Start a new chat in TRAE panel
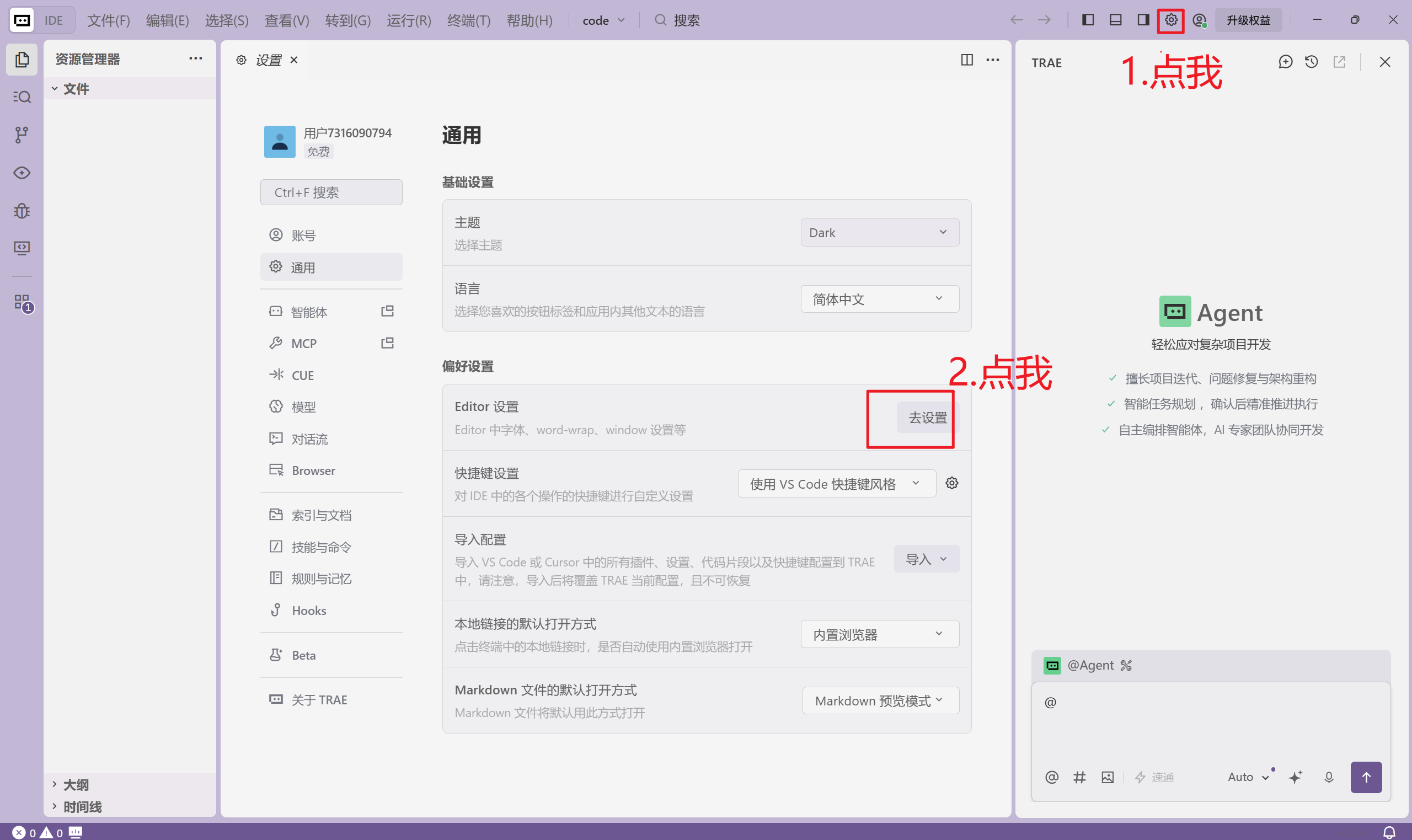This screenshot has width=1412, height=840. (1285, 62)
